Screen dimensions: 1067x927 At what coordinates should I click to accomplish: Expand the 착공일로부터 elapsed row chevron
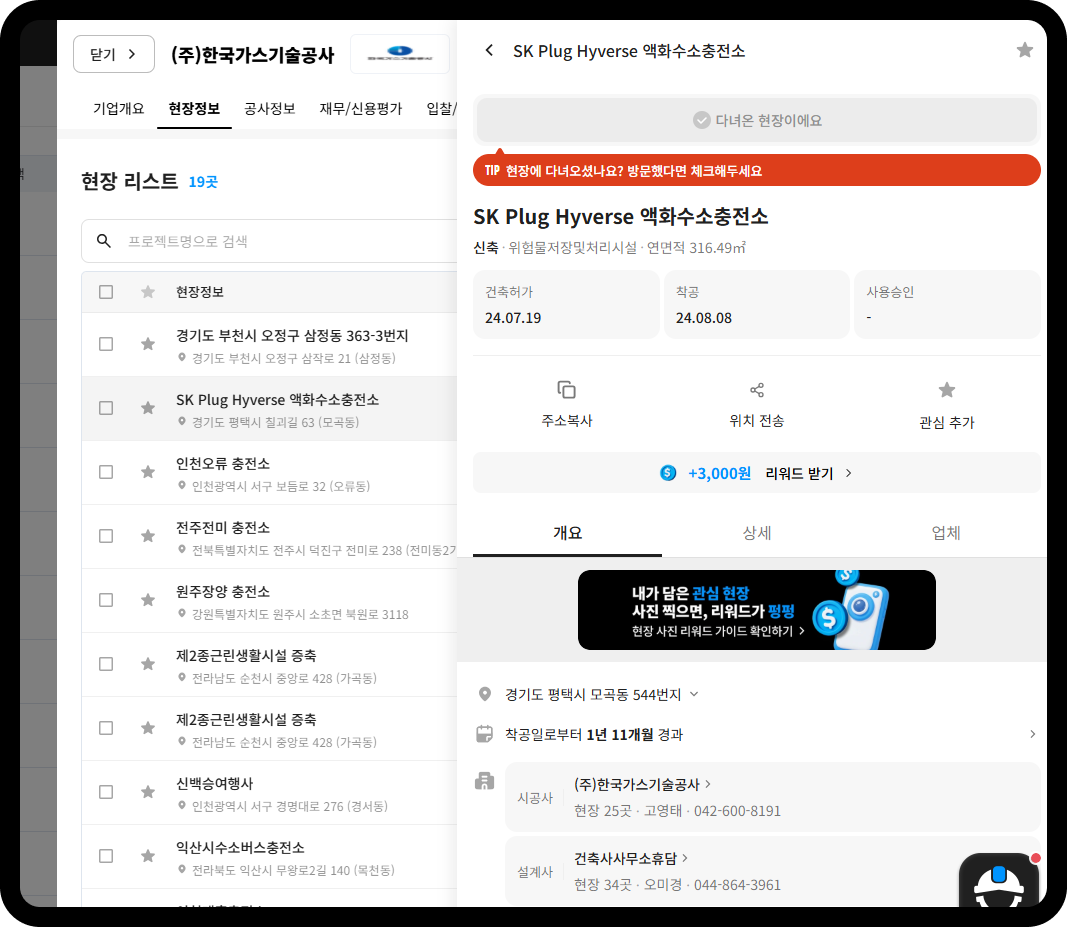1032,734
